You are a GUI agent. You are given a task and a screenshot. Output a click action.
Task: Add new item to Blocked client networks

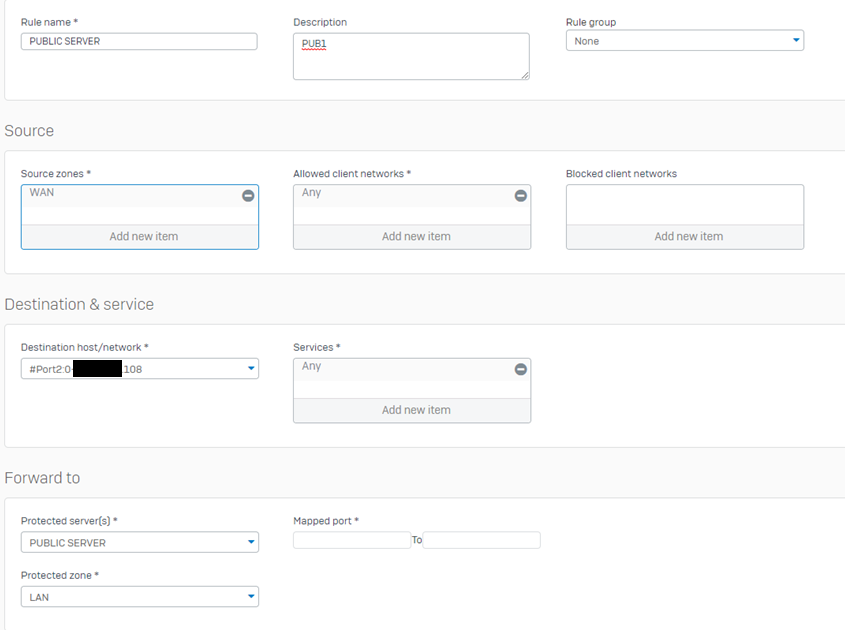(x=685, y=237)
